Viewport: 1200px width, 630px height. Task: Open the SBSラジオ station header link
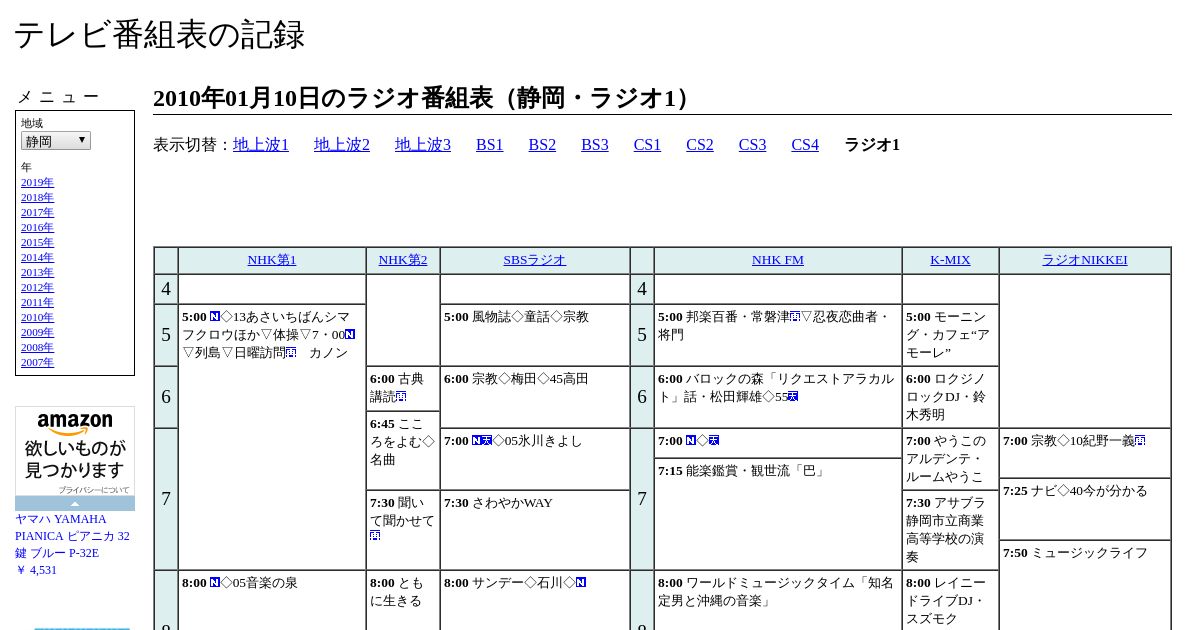(x=535, y=260)
